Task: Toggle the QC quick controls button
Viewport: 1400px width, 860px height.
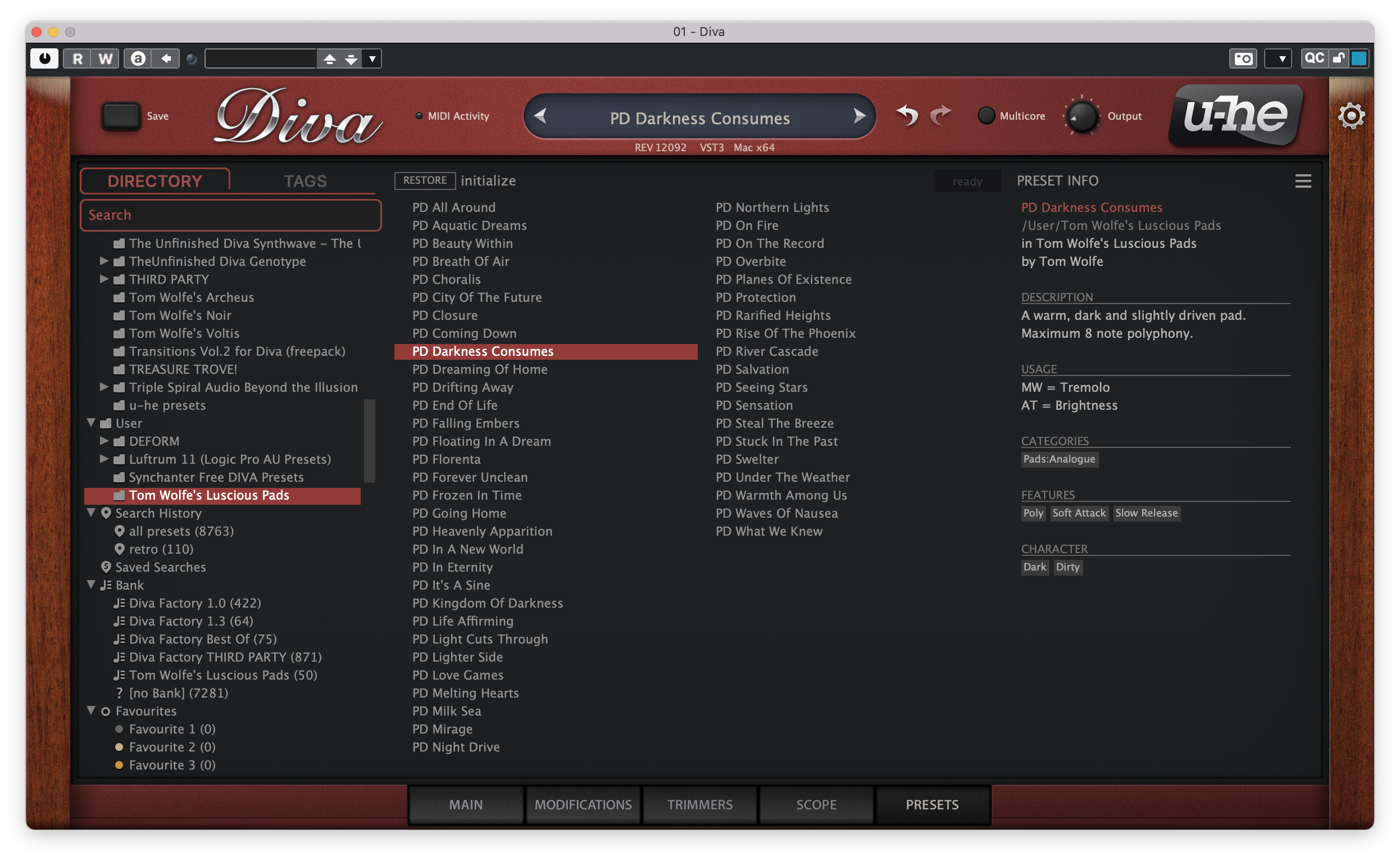Action: click(x=1313, y=58)
